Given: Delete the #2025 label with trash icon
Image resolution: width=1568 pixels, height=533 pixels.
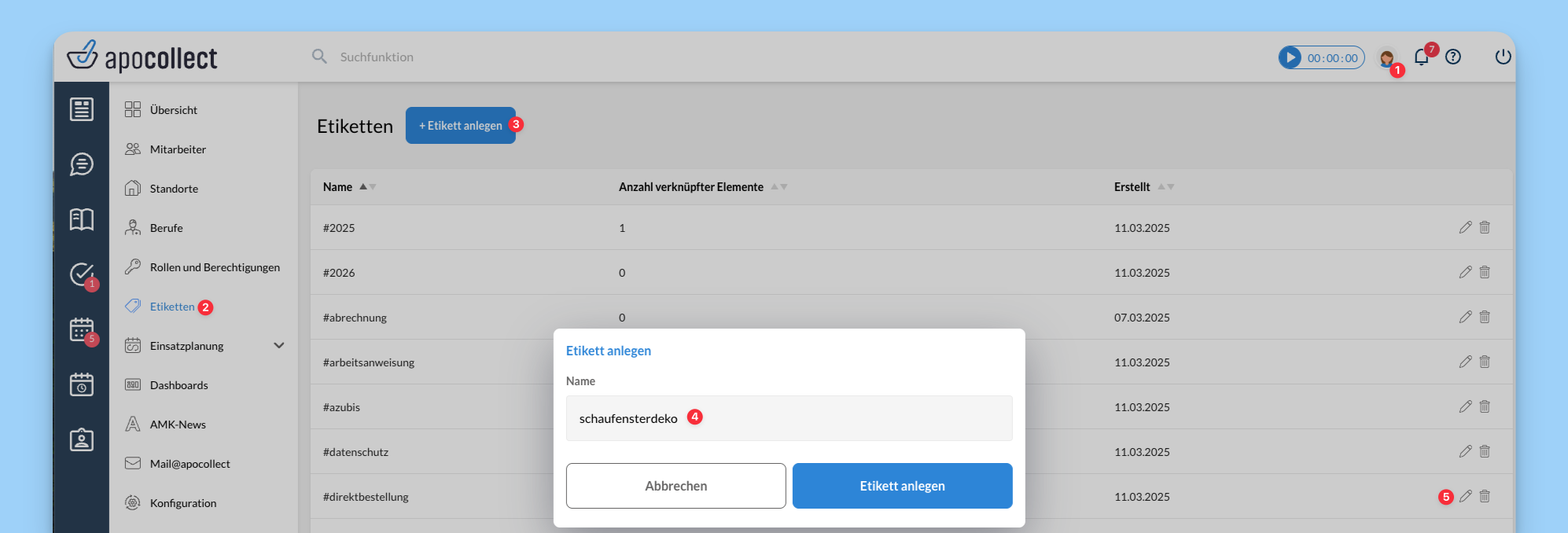Looking at the screenshot, I should 1485,227.
